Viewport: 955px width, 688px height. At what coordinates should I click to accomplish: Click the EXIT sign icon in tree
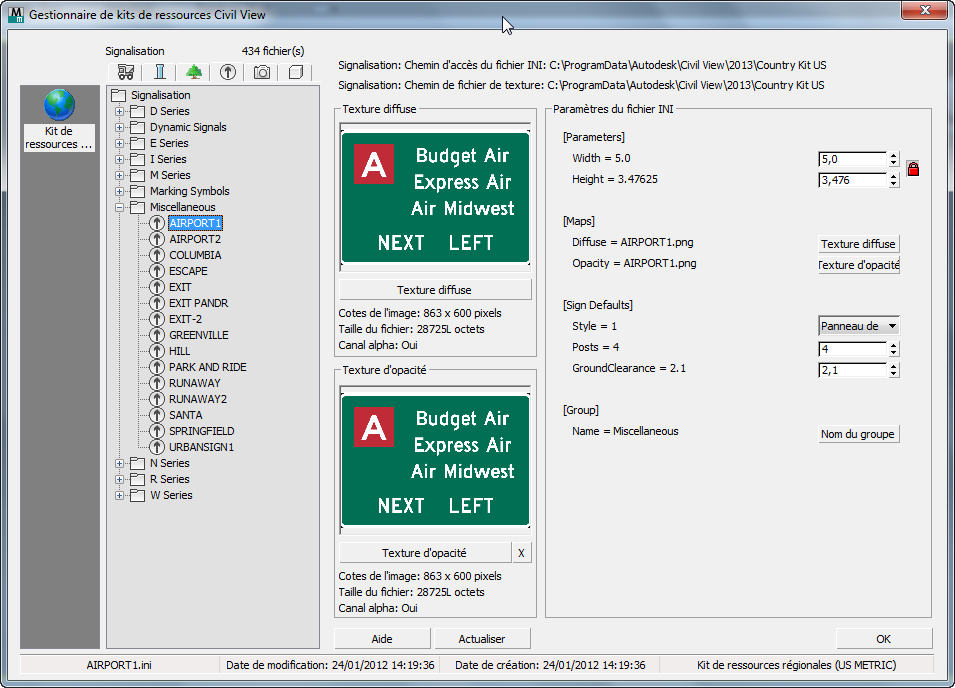(x=157, y=287)
